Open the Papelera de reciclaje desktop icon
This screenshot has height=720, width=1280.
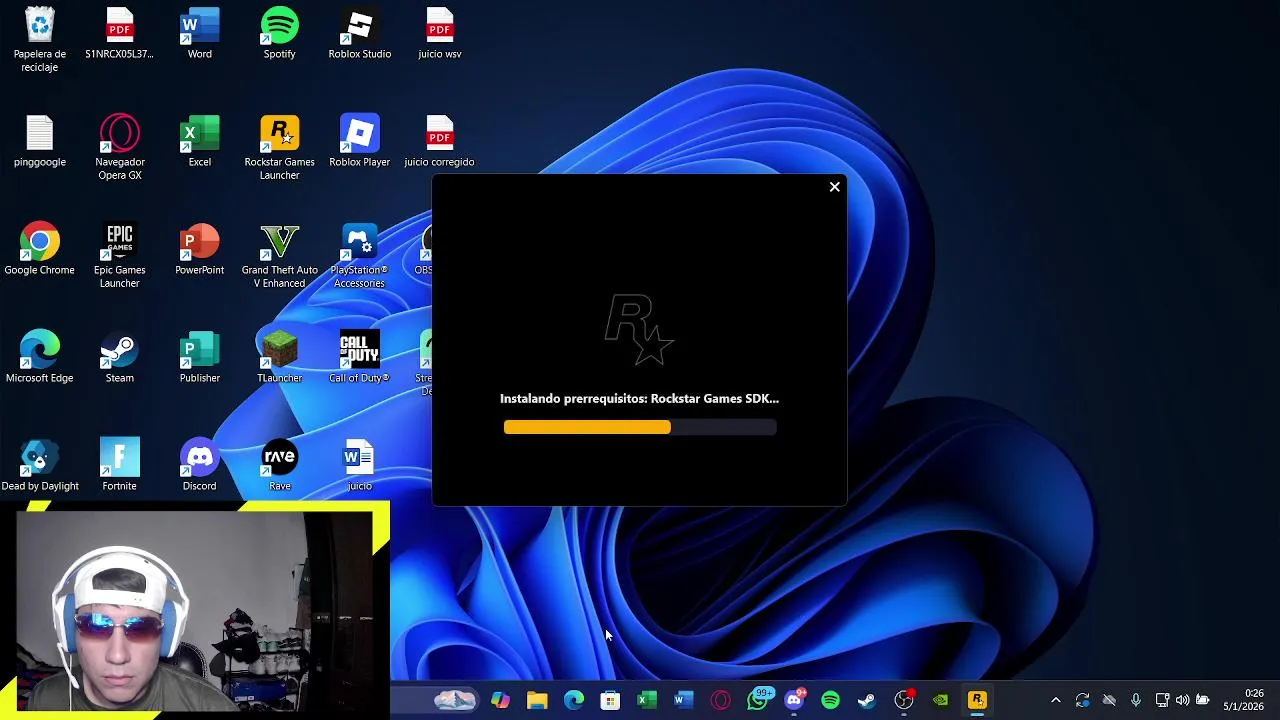[x=40, y=38]
